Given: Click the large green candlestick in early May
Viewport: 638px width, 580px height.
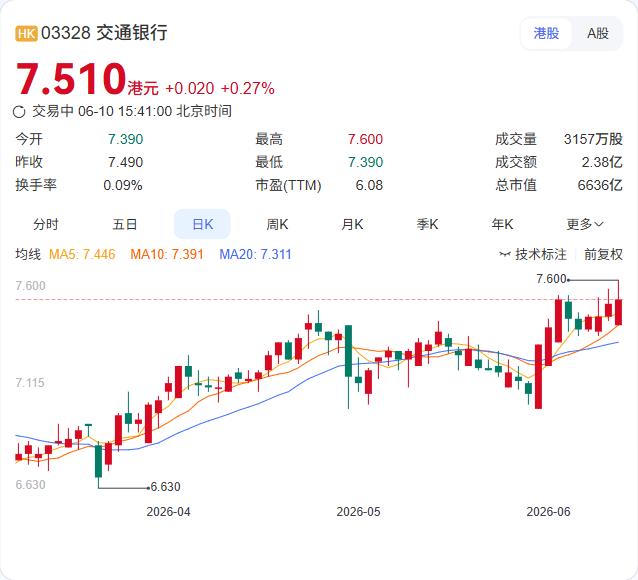Looking at the screenshot, I should tap(348, 351).
